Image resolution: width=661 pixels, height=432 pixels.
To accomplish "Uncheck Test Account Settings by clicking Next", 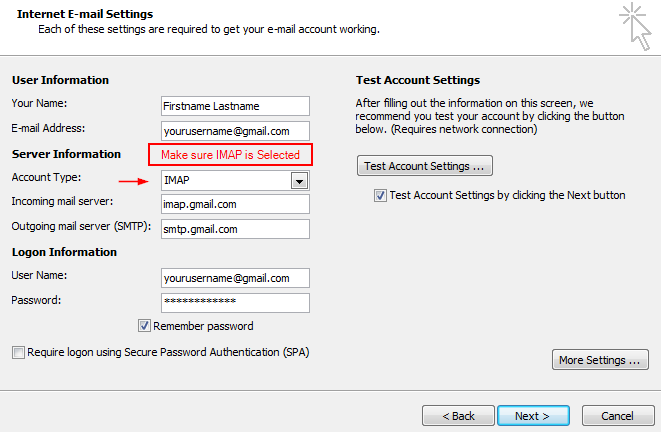I will coord(380,196).
